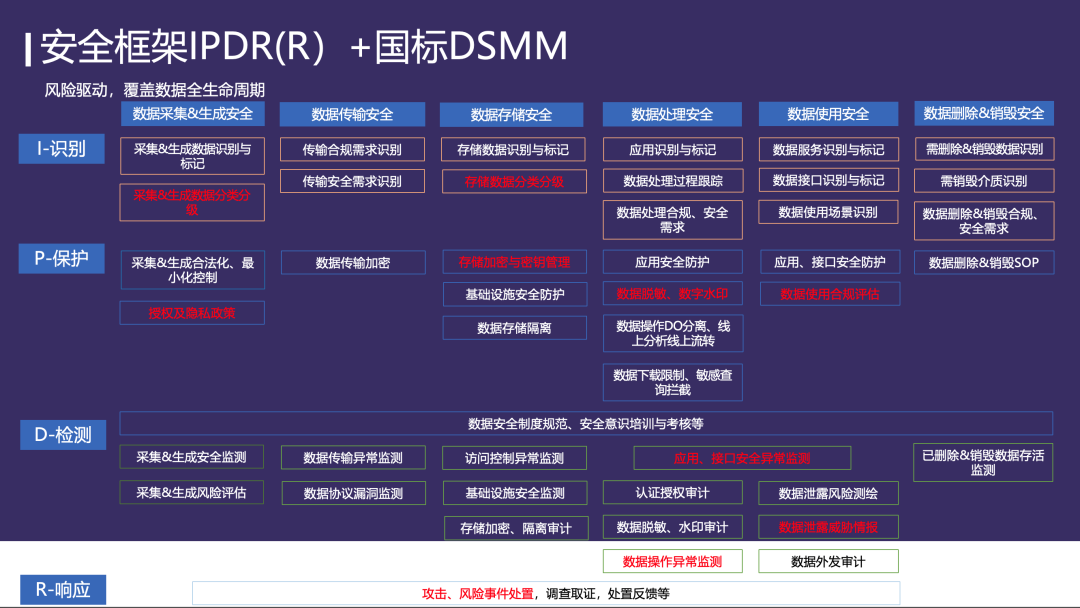This screenshot has height=608, width=1080.
Task: Click the "数据采集&生成安全" column header
Action: point(193,114)
